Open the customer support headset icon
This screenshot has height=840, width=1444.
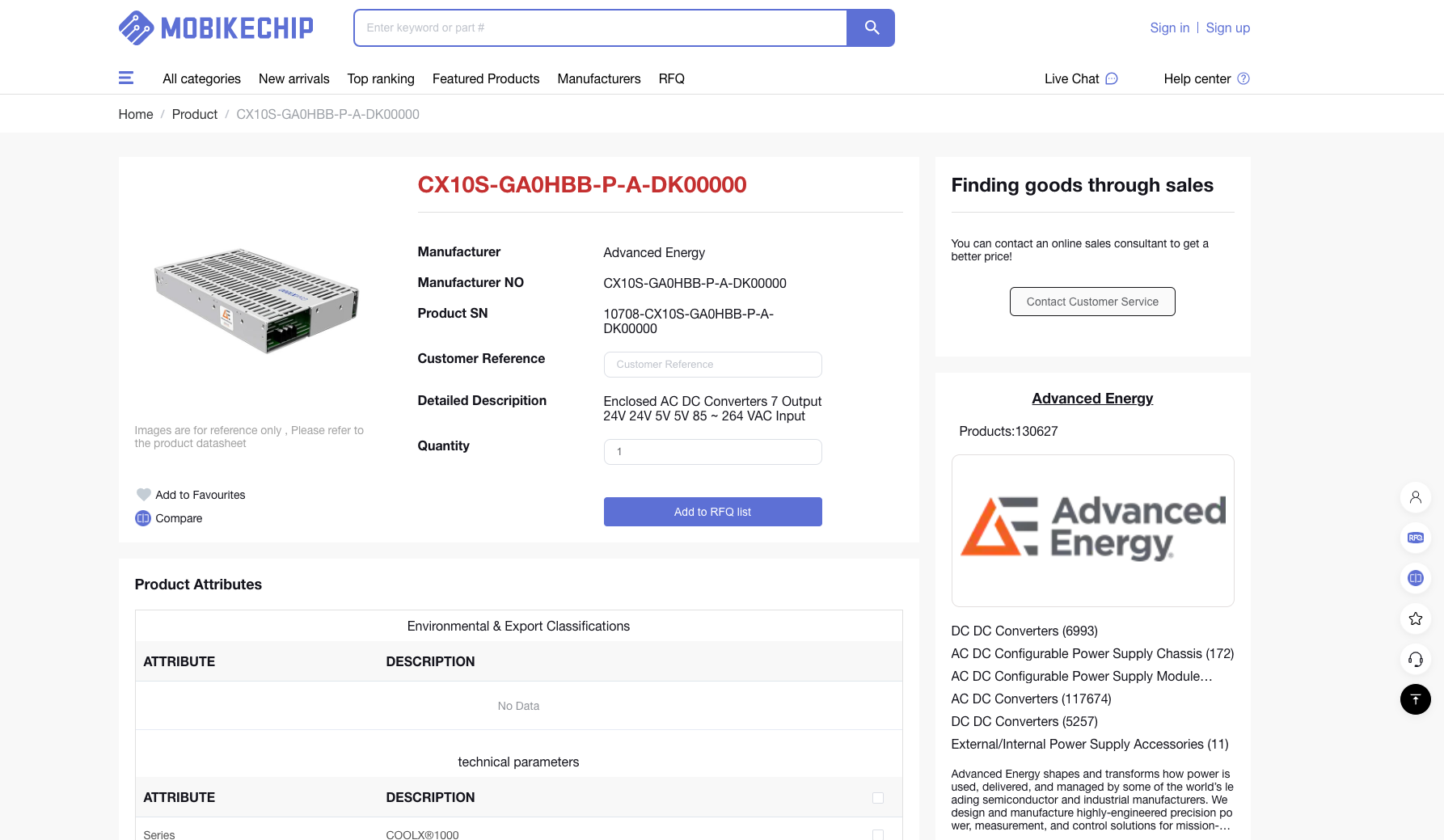(1416, 659)
